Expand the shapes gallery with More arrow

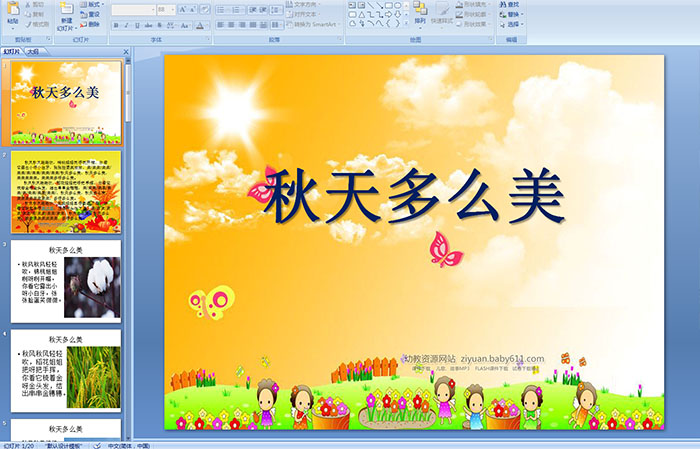[x=406, y=24]
